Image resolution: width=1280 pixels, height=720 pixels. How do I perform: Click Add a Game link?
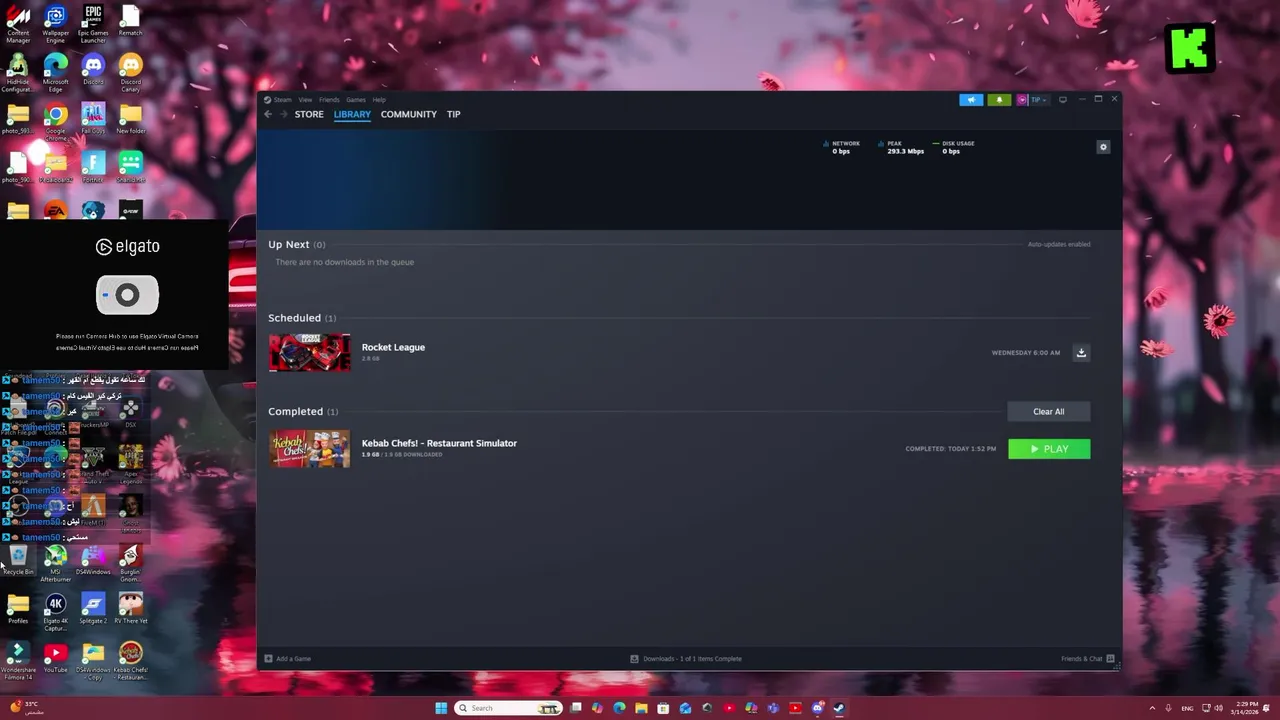(x=293, y=659)
